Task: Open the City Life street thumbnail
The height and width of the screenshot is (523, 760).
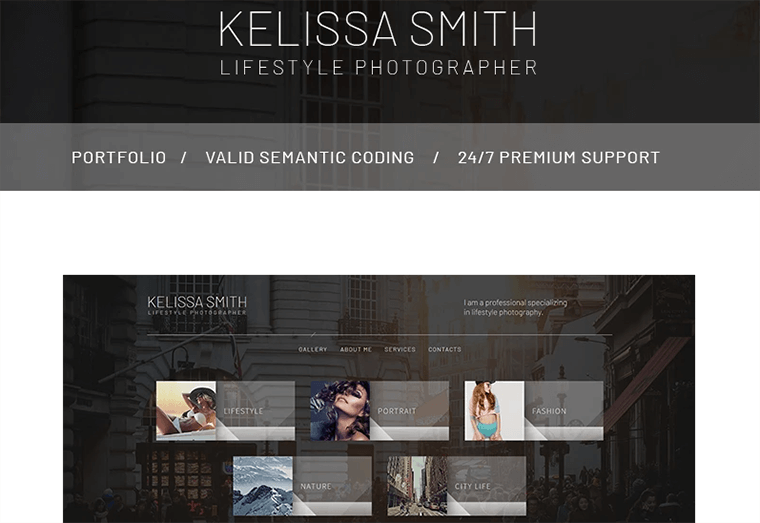Action: (x=417, y=486)
